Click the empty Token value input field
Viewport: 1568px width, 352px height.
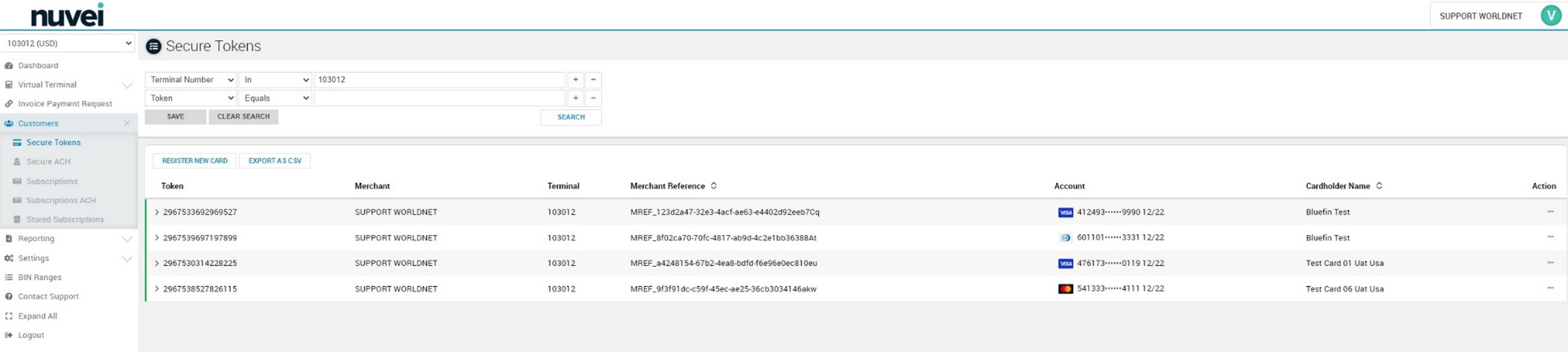coord(440,98)
